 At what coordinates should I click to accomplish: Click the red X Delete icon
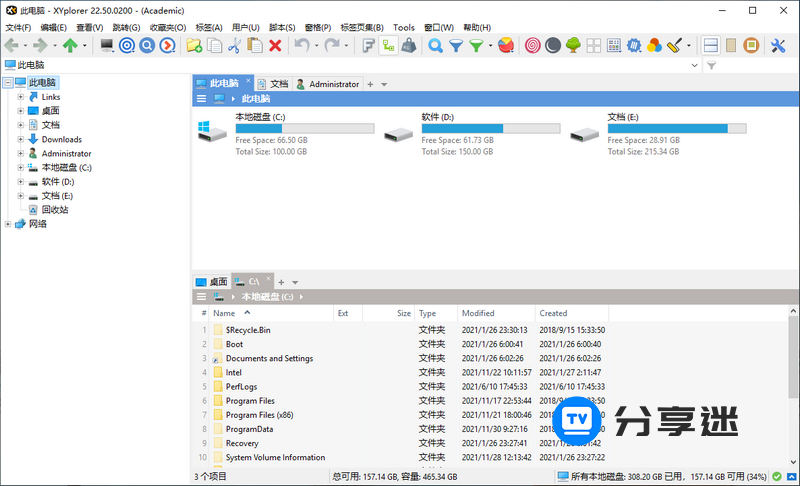(x=275, y=45)
